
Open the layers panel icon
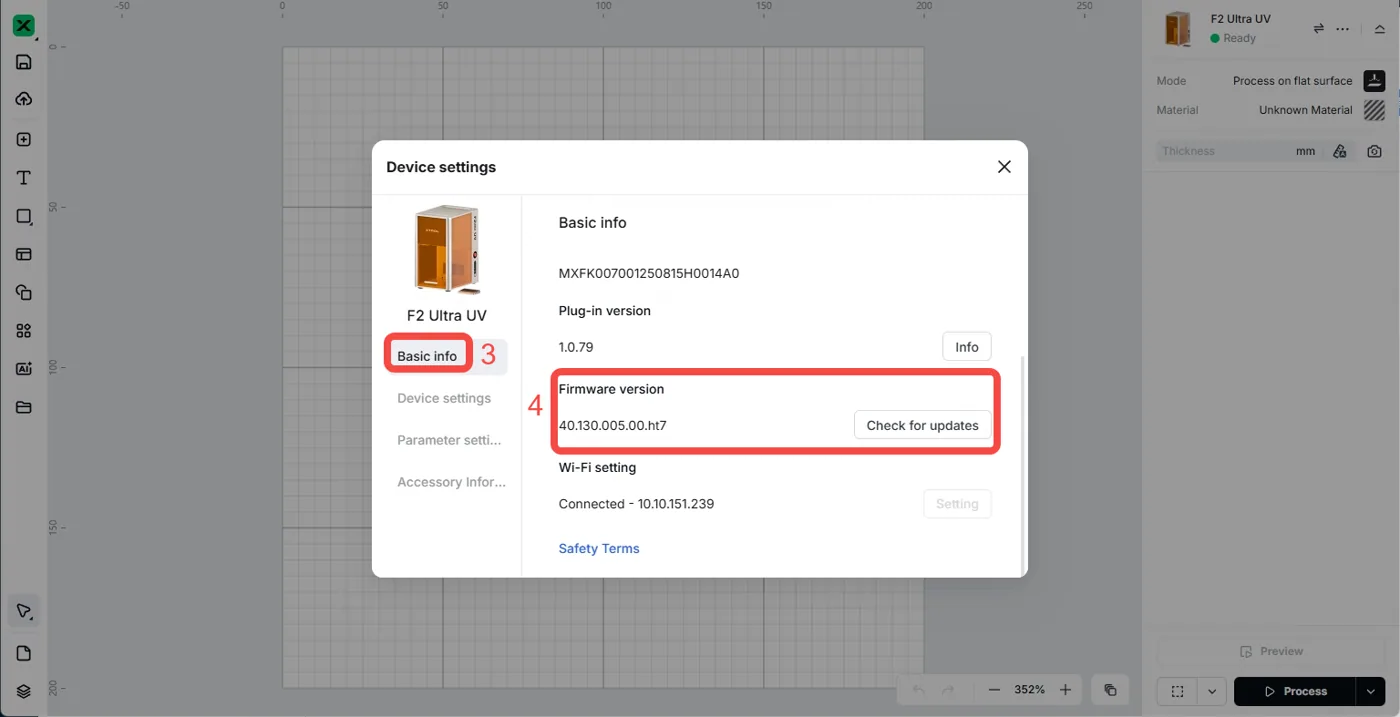coord(24,691)
